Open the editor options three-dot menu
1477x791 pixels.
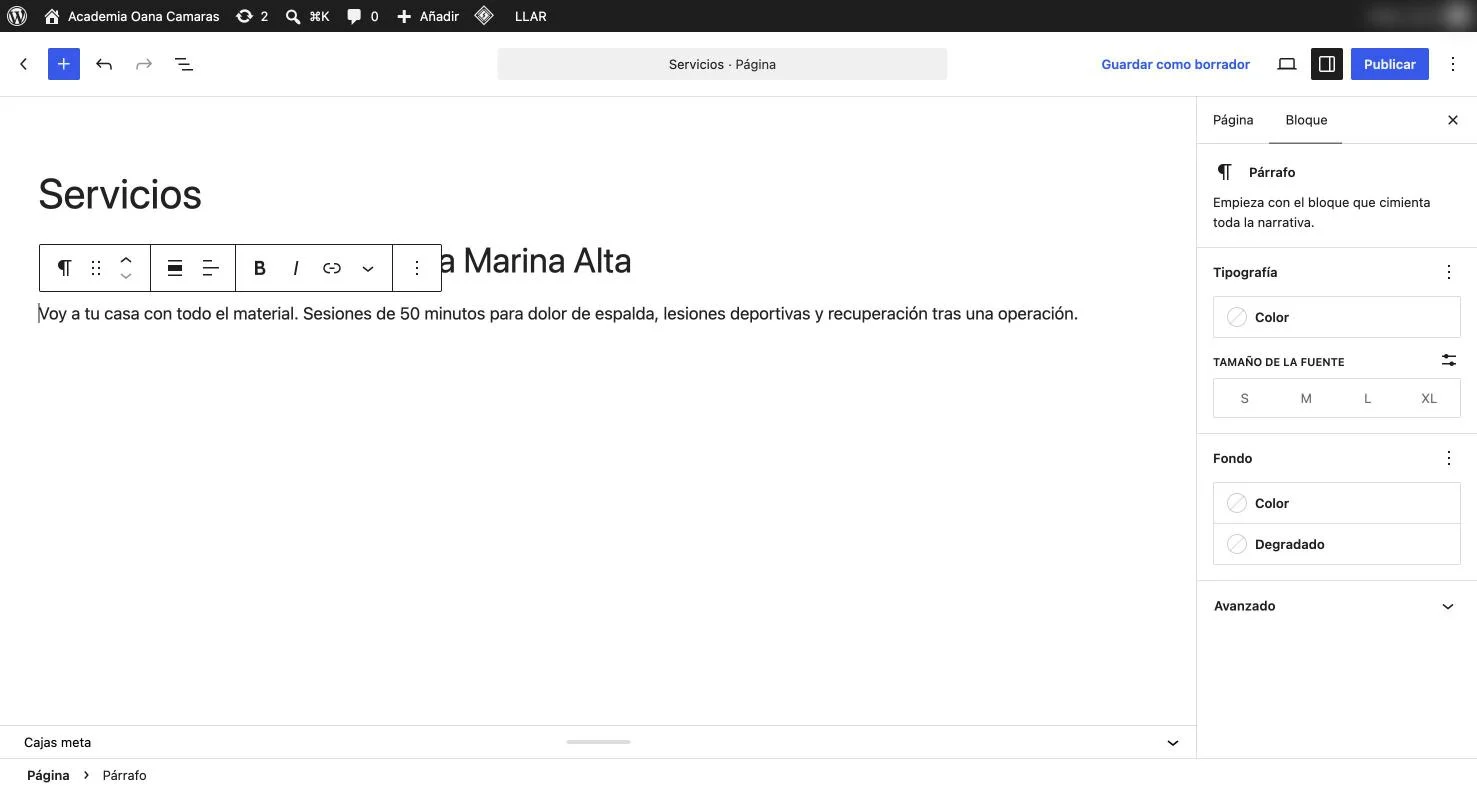point(1453,64)
